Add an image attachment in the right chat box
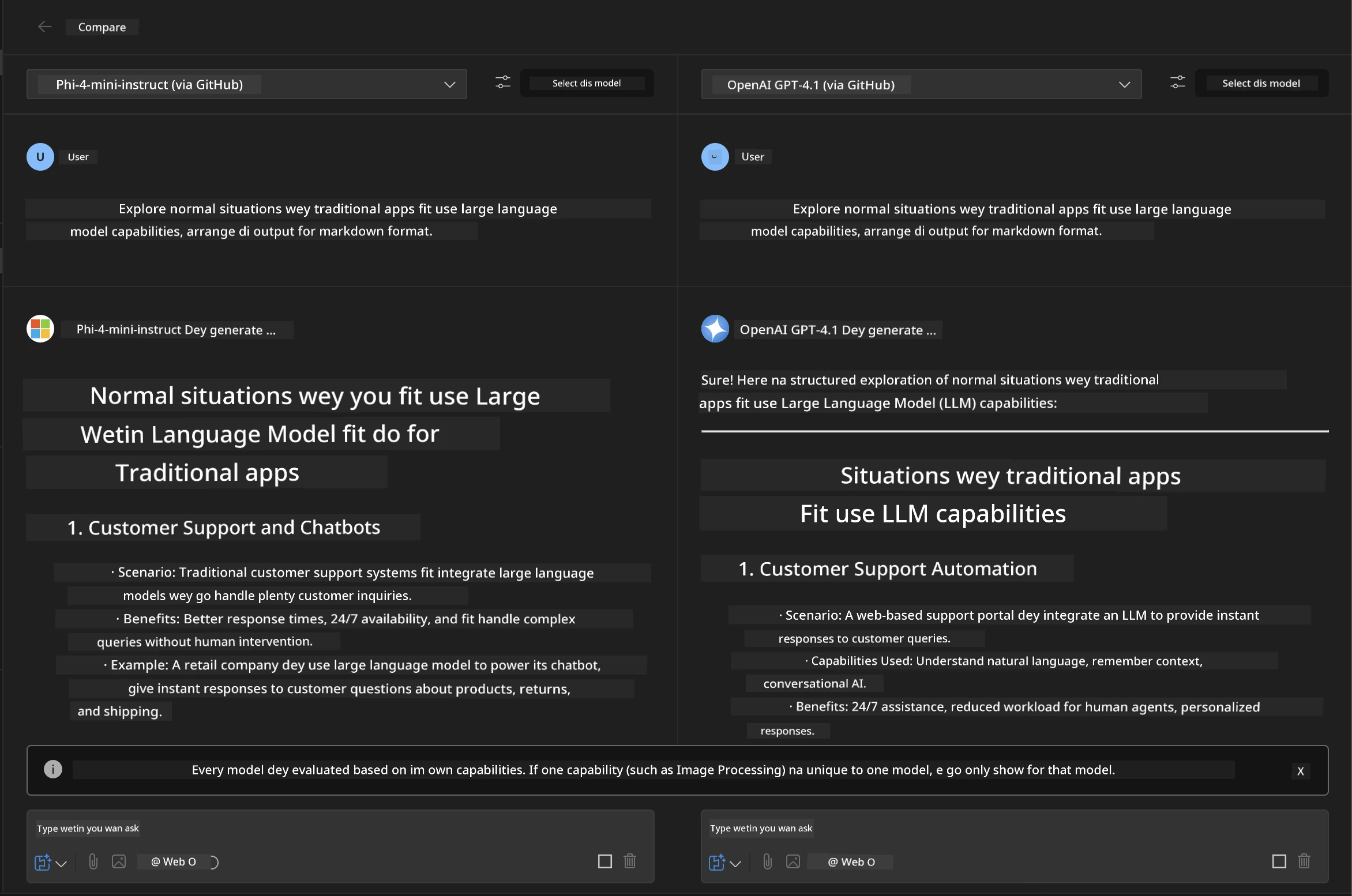Viewport: 1352px width, 896px height. tap(793, 861)
